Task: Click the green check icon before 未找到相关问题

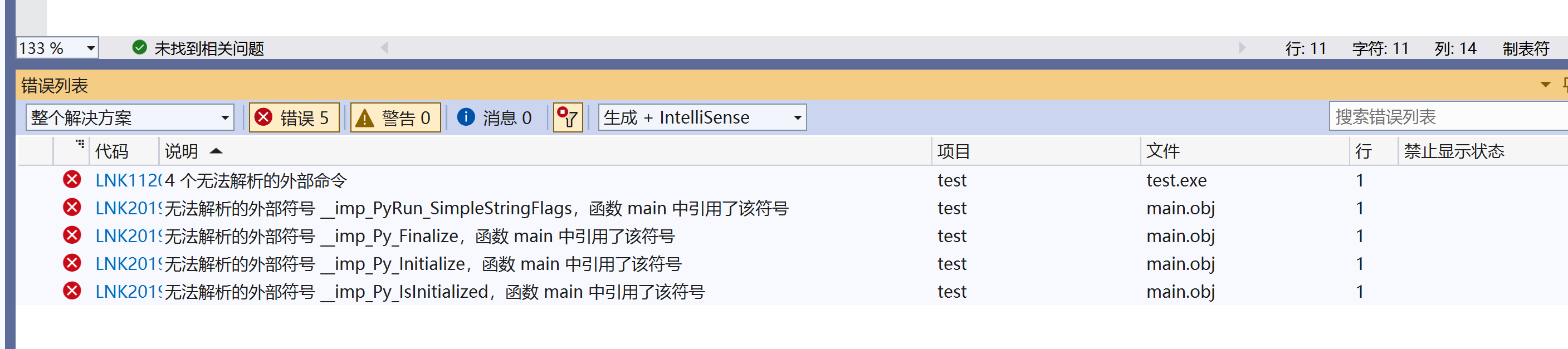Action: pyautogui.click(x=140, y=47)
